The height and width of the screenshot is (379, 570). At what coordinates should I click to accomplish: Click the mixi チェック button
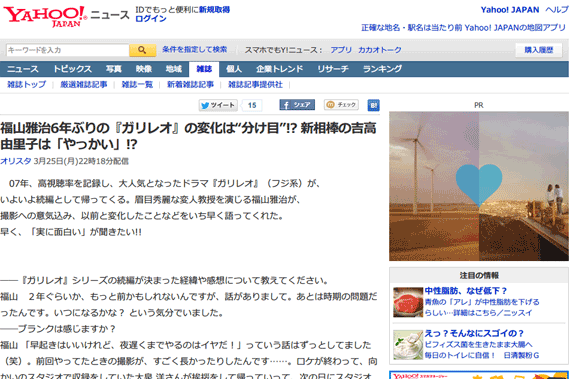click(x=341, y=105)
